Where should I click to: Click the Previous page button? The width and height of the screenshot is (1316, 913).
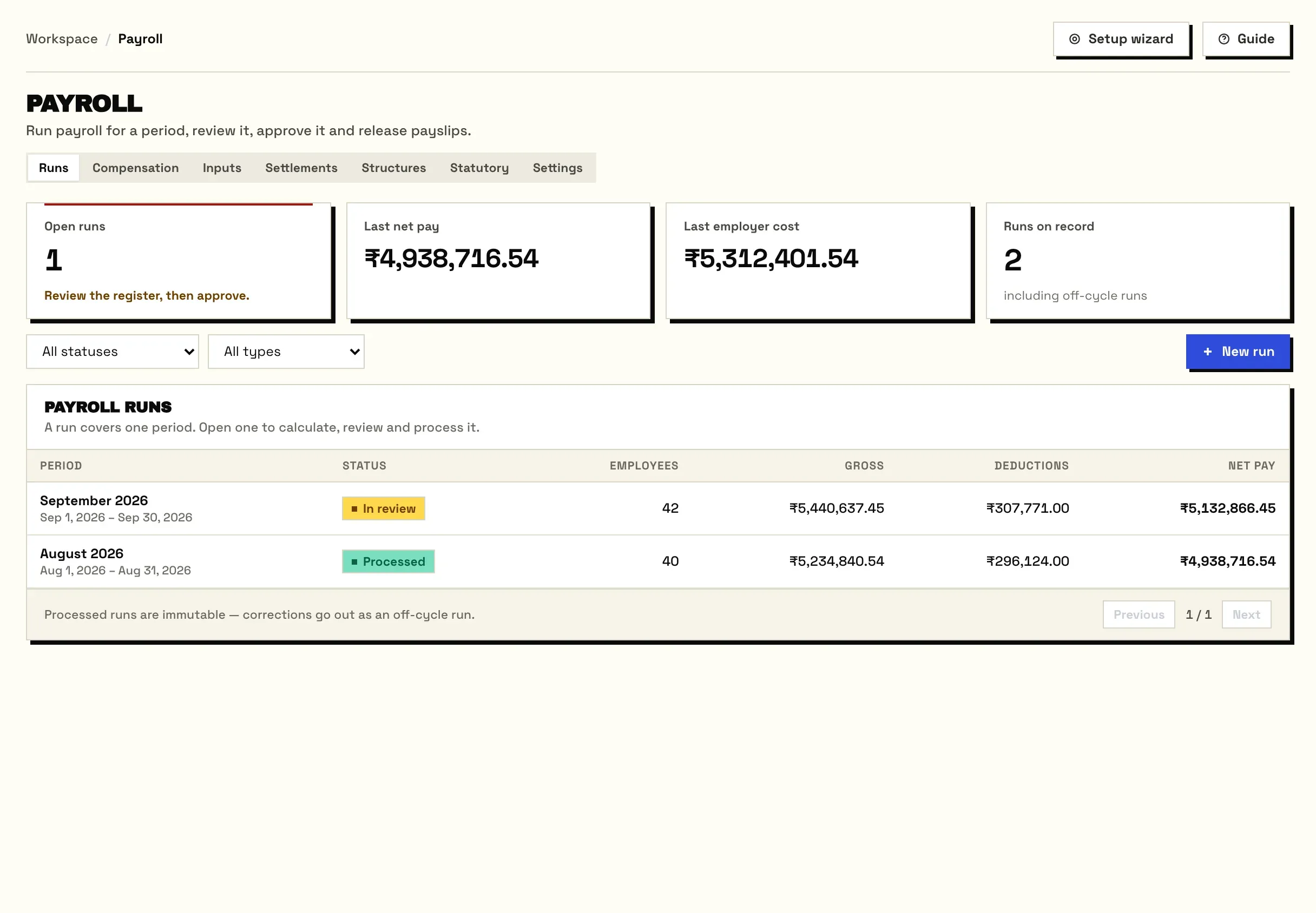[x=1139, y=615]
